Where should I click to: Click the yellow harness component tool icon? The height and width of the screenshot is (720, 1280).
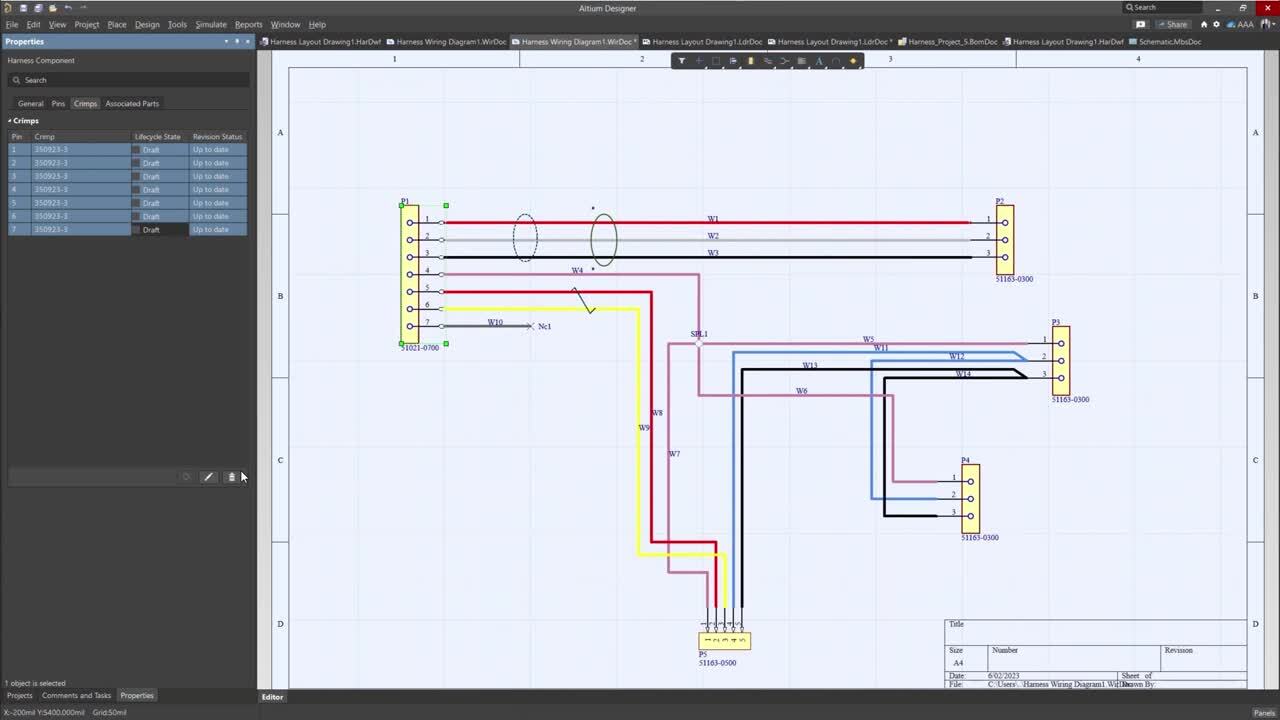[750, 61]
